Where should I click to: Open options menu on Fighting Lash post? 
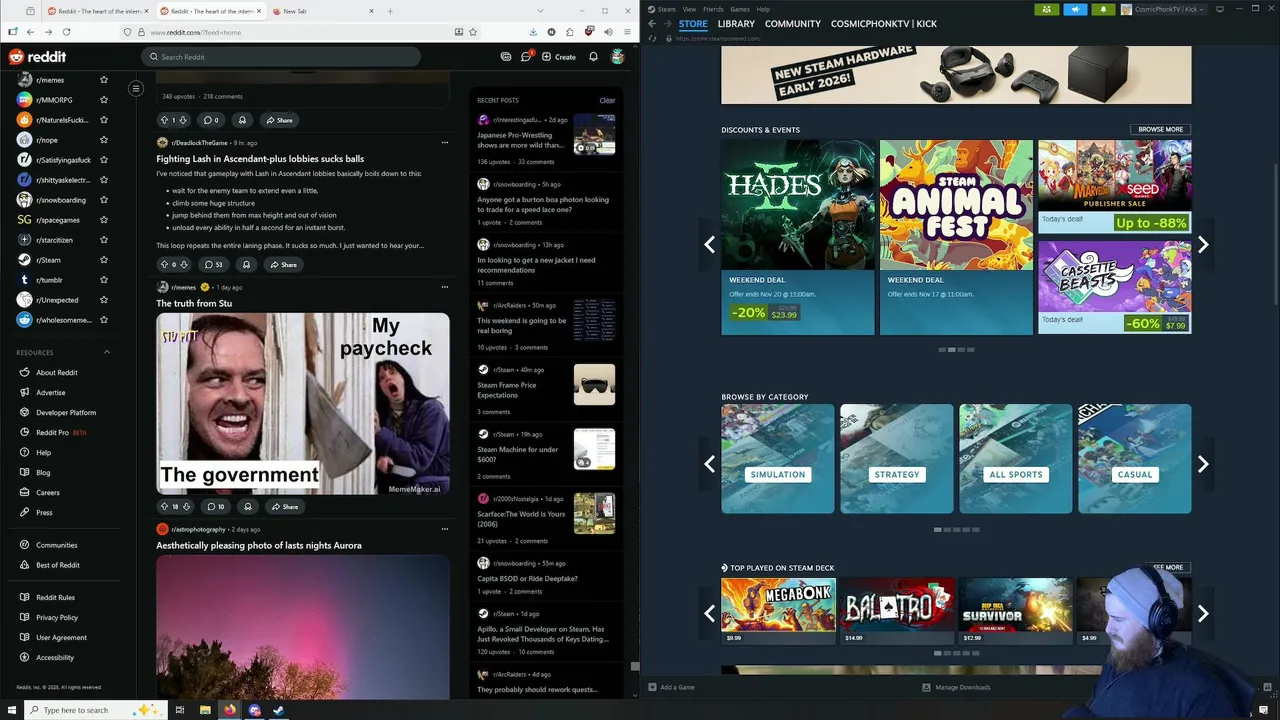445,143
